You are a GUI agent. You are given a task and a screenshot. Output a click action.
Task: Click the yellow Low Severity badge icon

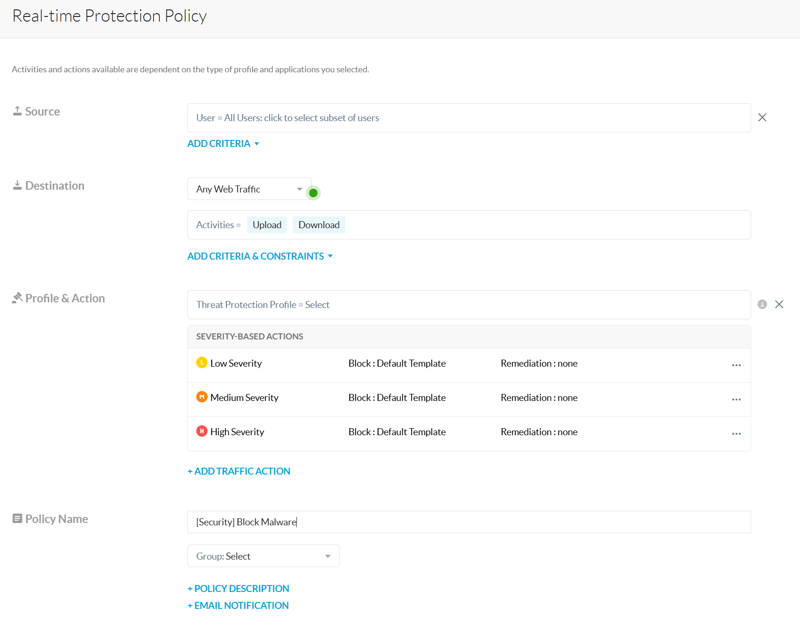tap(202, 363)
